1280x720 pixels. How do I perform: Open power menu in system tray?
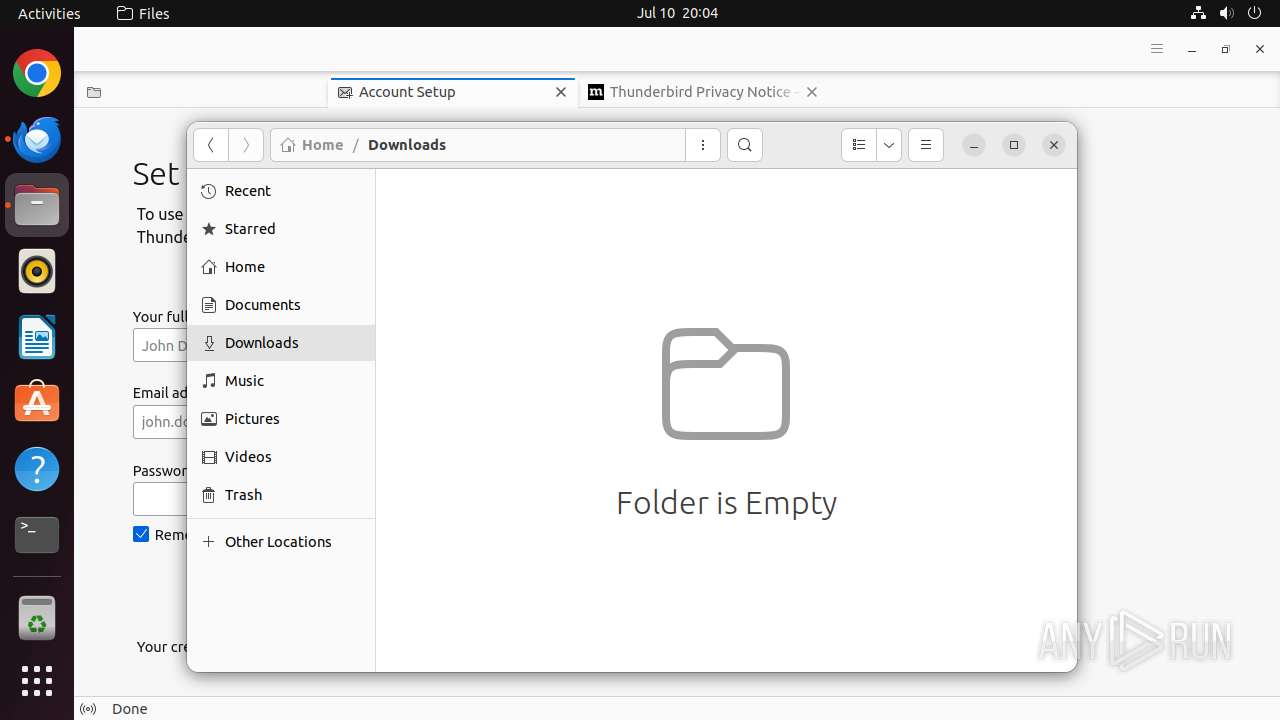1254,13
